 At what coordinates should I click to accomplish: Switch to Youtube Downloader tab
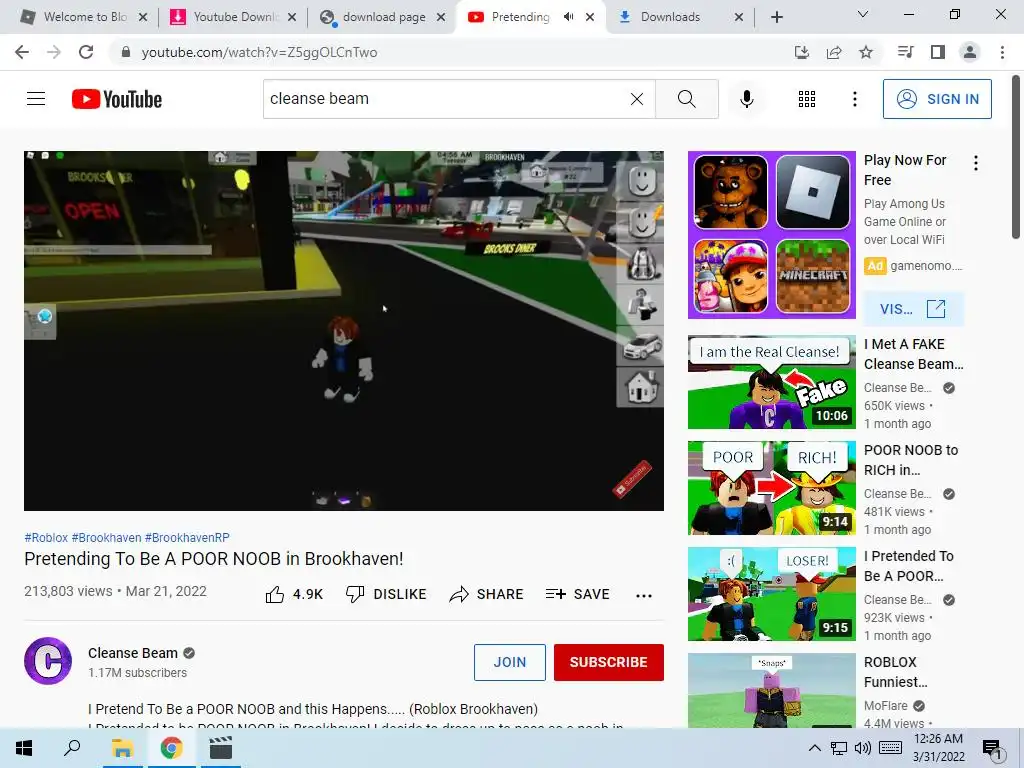point(234,17)
